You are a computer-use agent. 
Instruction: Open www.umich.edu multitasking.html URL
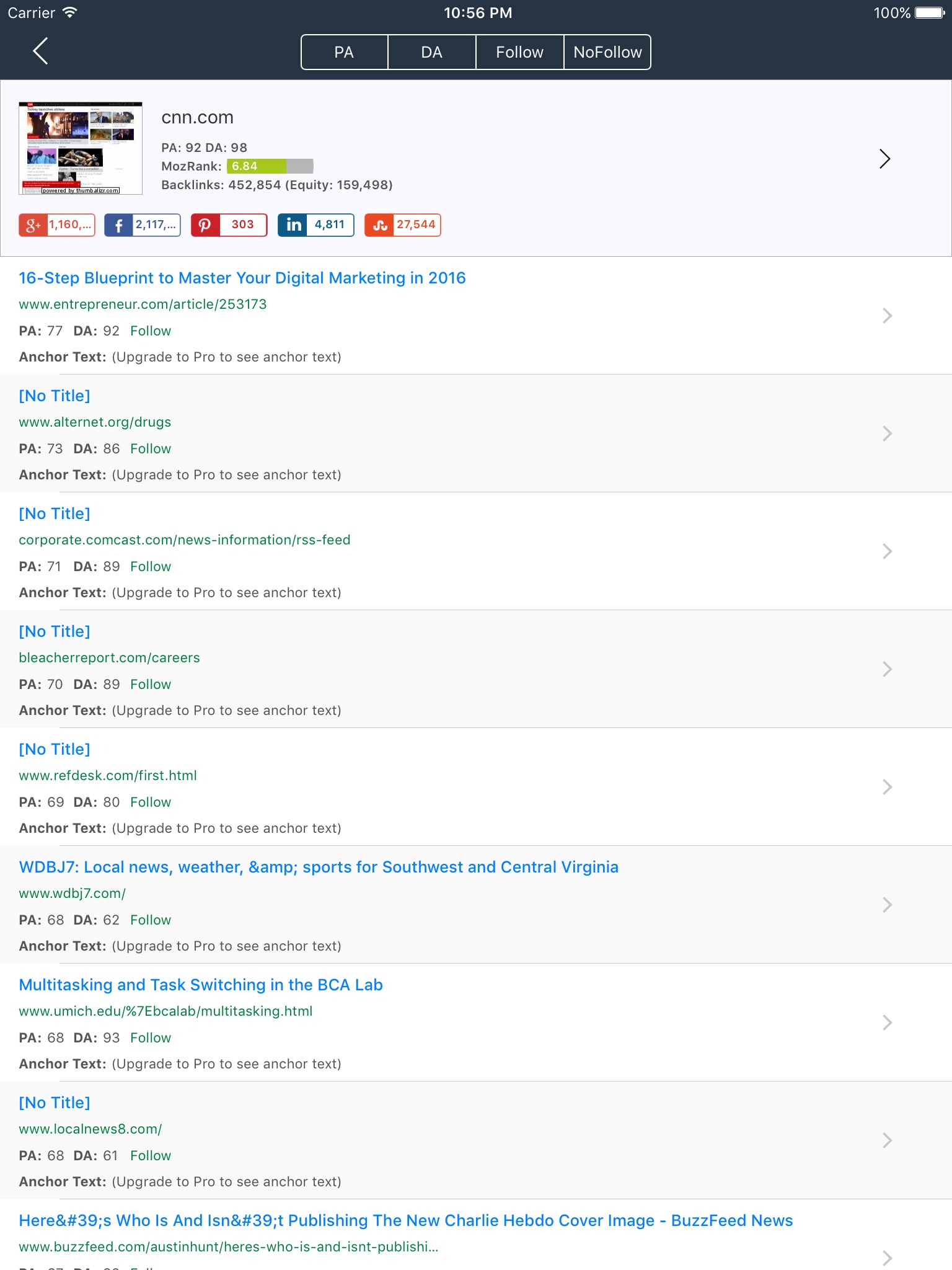click(165, 1011)
